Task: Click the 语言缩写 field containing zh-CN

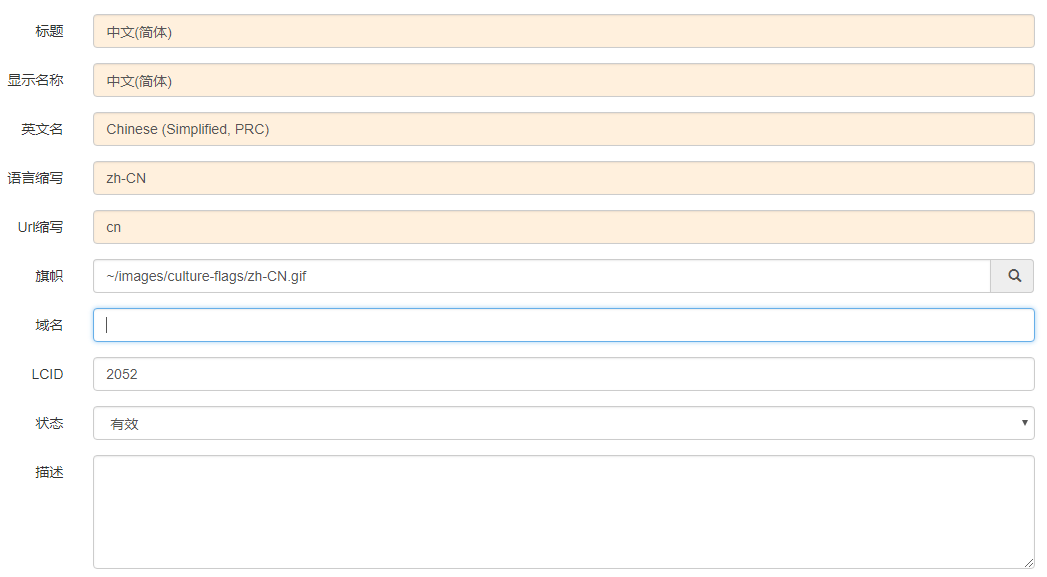Action: pos(564,178)
